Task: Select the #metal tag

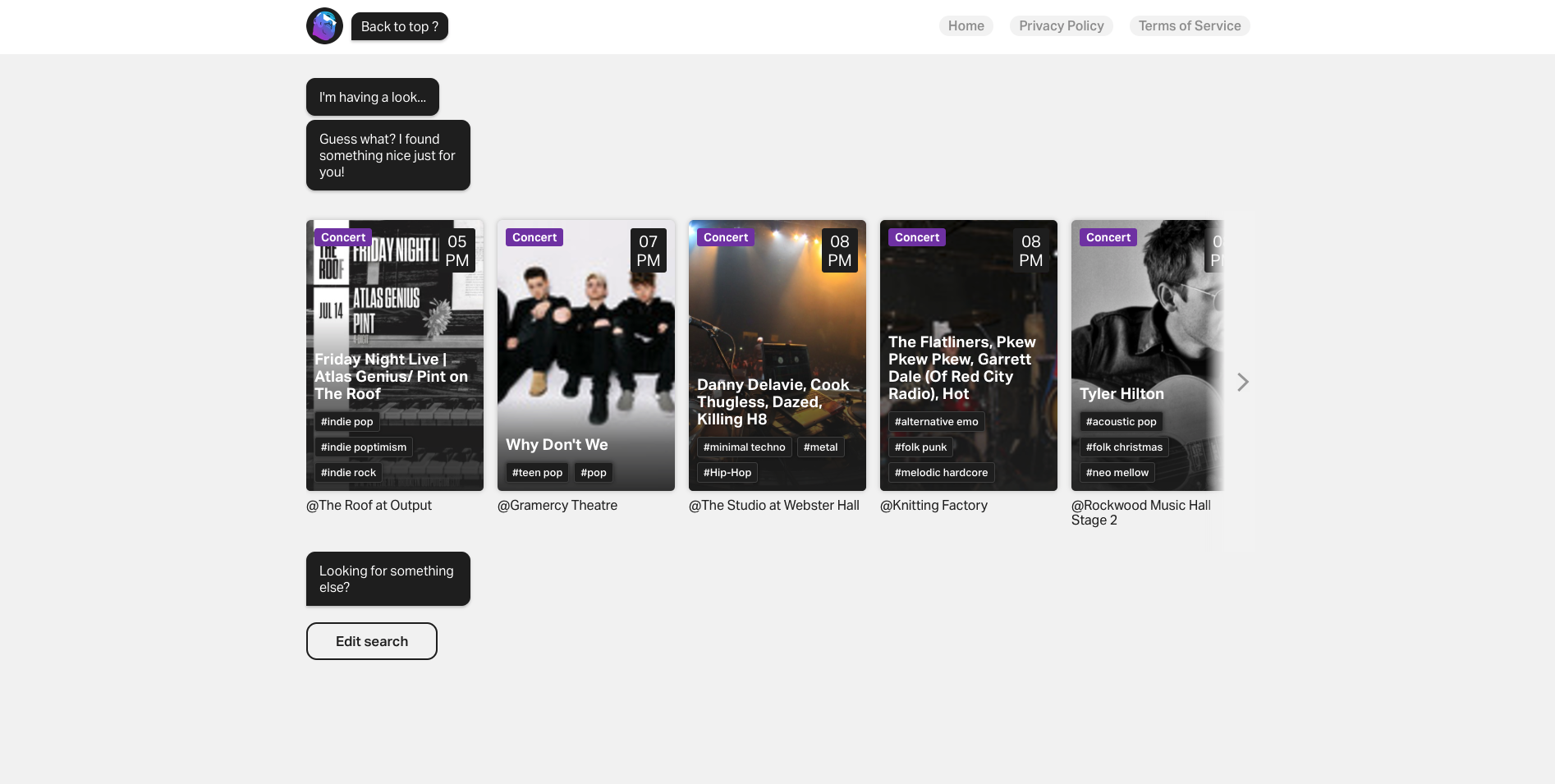Action: pyautogui.click(x=821, y=447)
